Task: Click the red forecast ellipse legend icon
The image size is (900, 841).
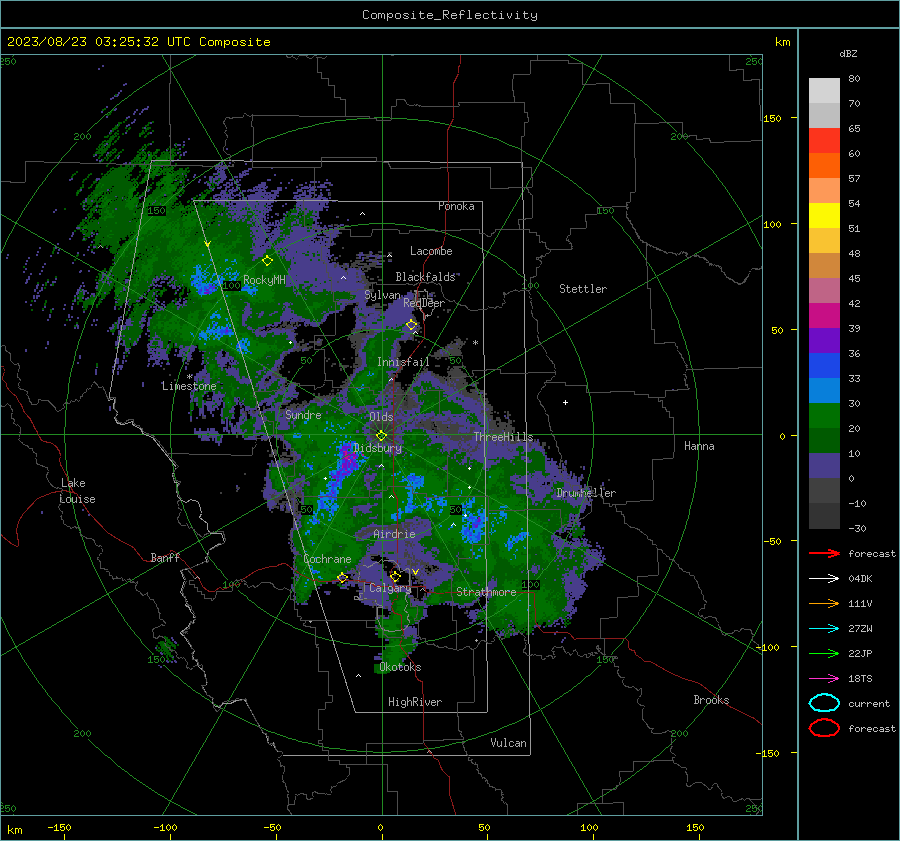Action: pos(824,728)
